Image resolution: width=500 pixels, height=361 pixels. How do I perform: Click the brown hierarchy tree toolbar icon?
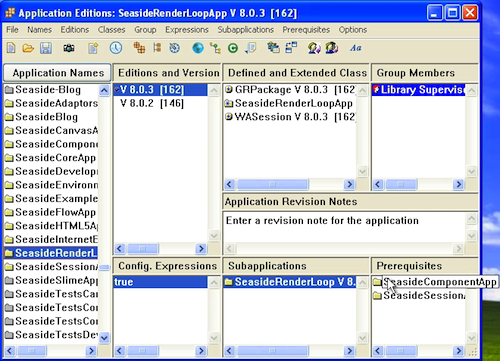pos(157,48)
